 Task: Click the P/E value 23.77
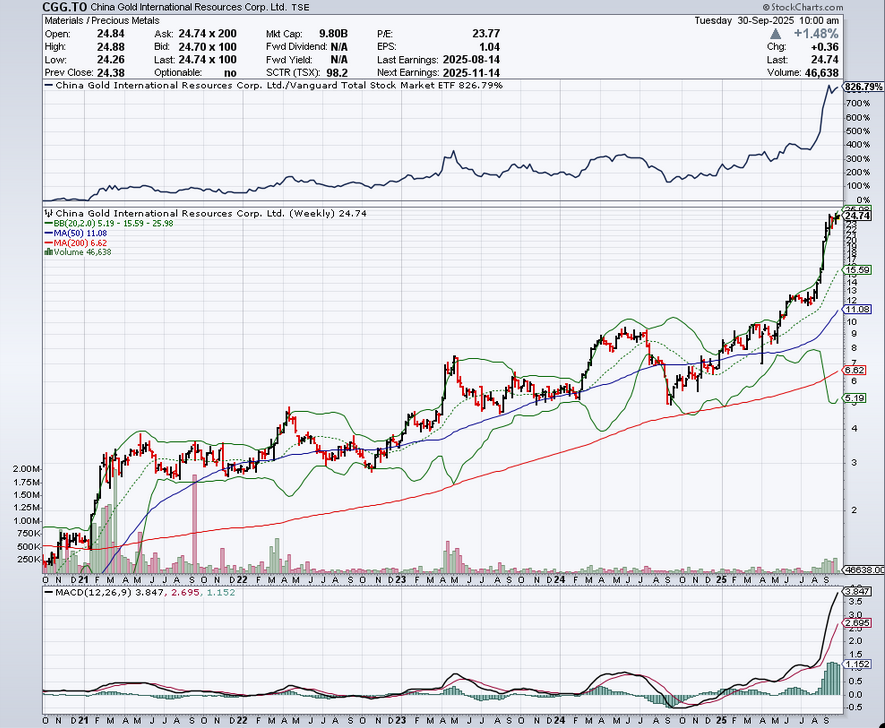pyautogui.click(x=486, y=34)
